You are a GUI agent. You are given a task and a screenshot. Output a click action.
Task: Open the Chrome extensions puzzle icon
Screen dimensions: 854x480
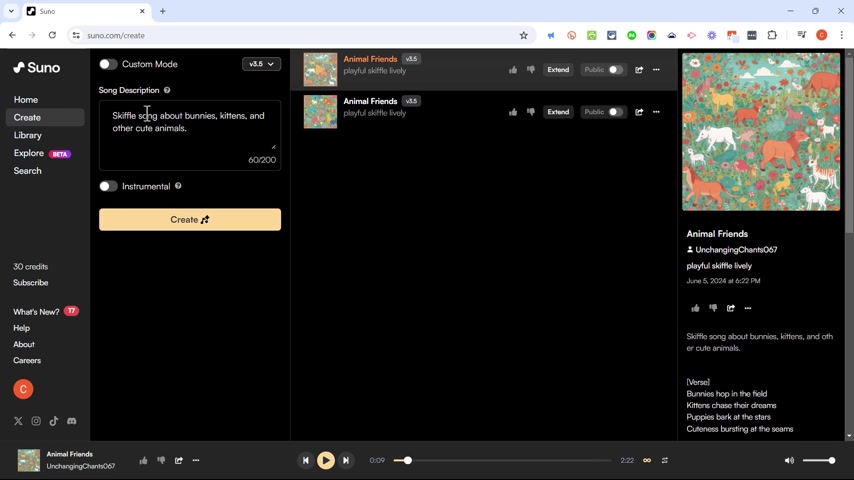pos(772,35)
